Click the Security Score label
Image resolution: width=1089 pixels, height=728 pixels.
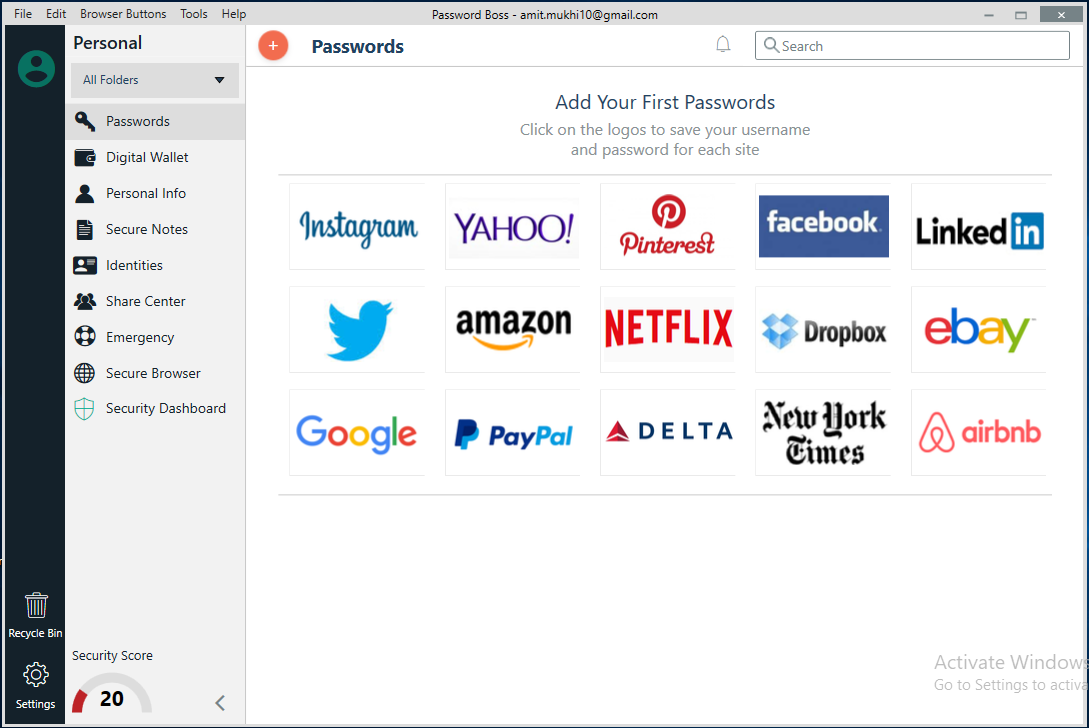tap(112, 656)
